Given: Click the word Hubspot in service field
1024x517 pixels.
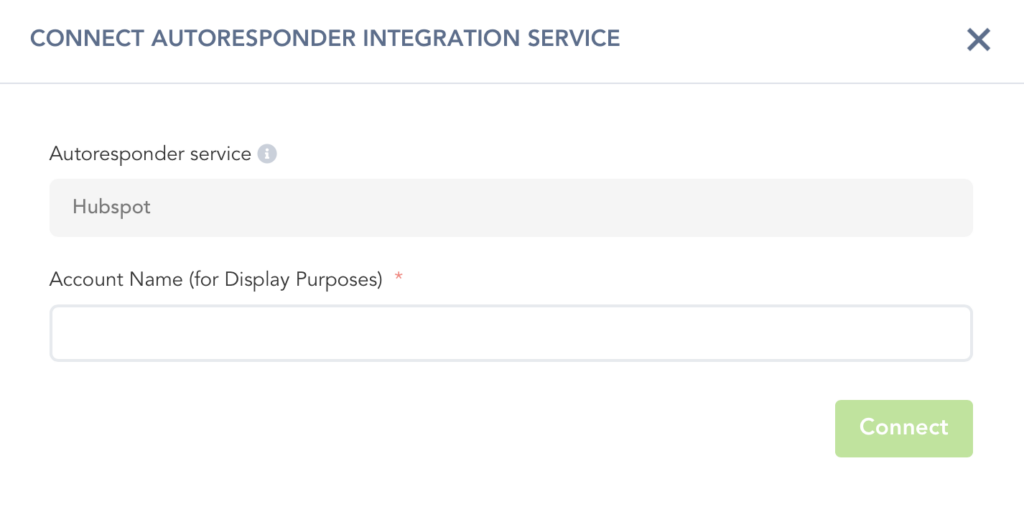Looking at the screenshot, I should pyautogui.click(x=111, y=208).
